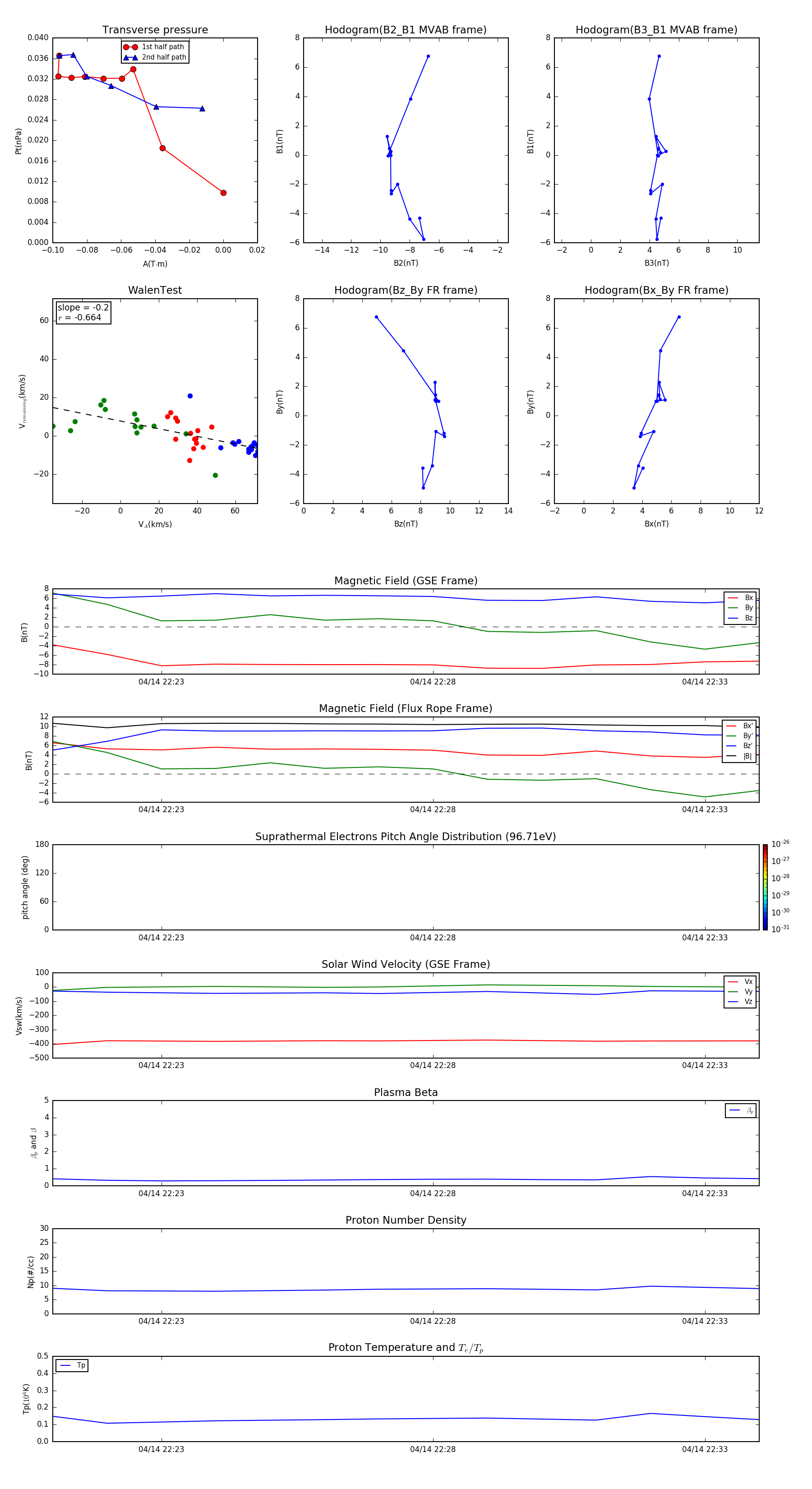Select Bx' in the Flux Rope legend
This screenshot has width=812, height=1489.
(x=740, y=726)
